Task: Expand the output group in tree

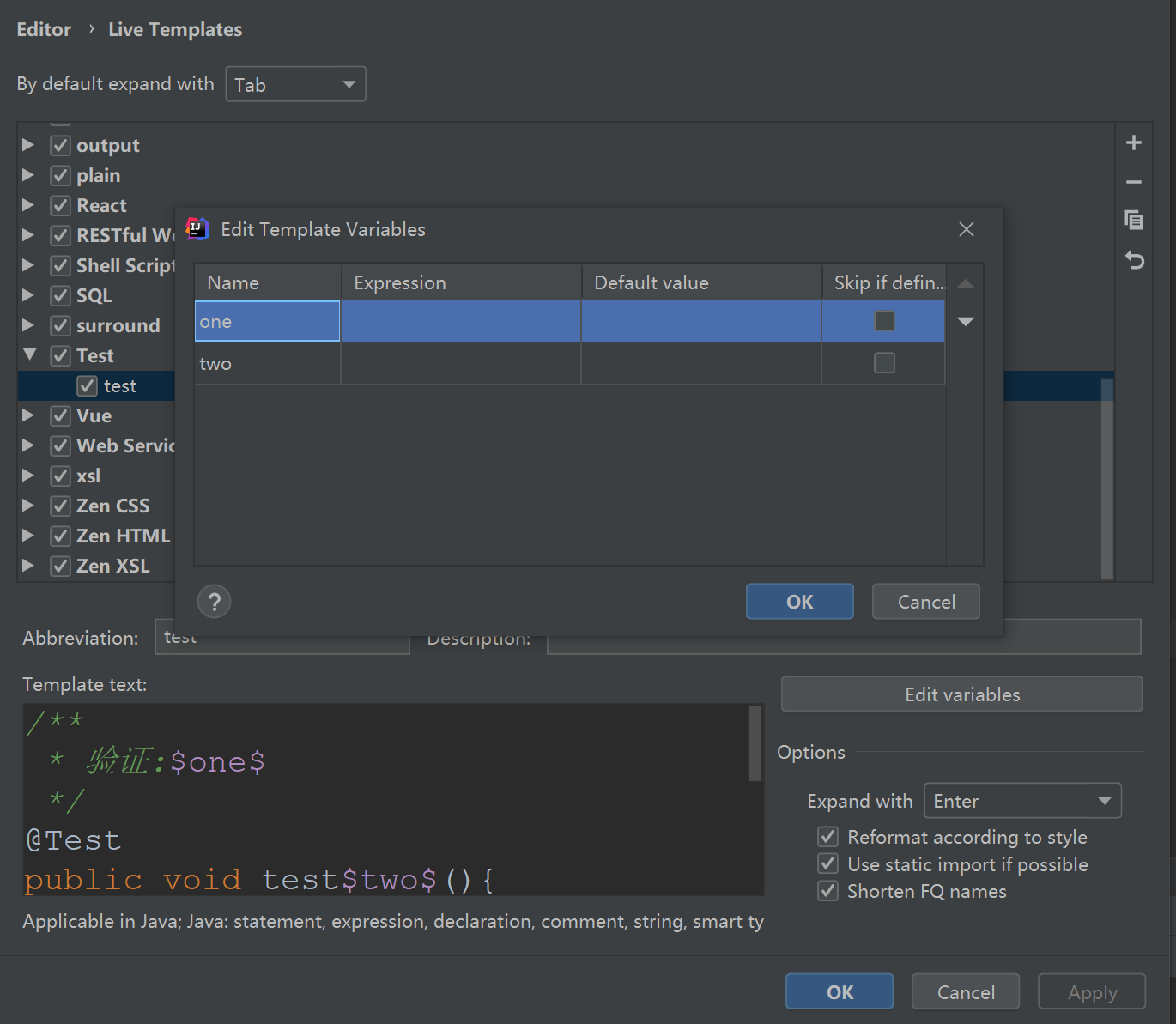Action: 28,145
